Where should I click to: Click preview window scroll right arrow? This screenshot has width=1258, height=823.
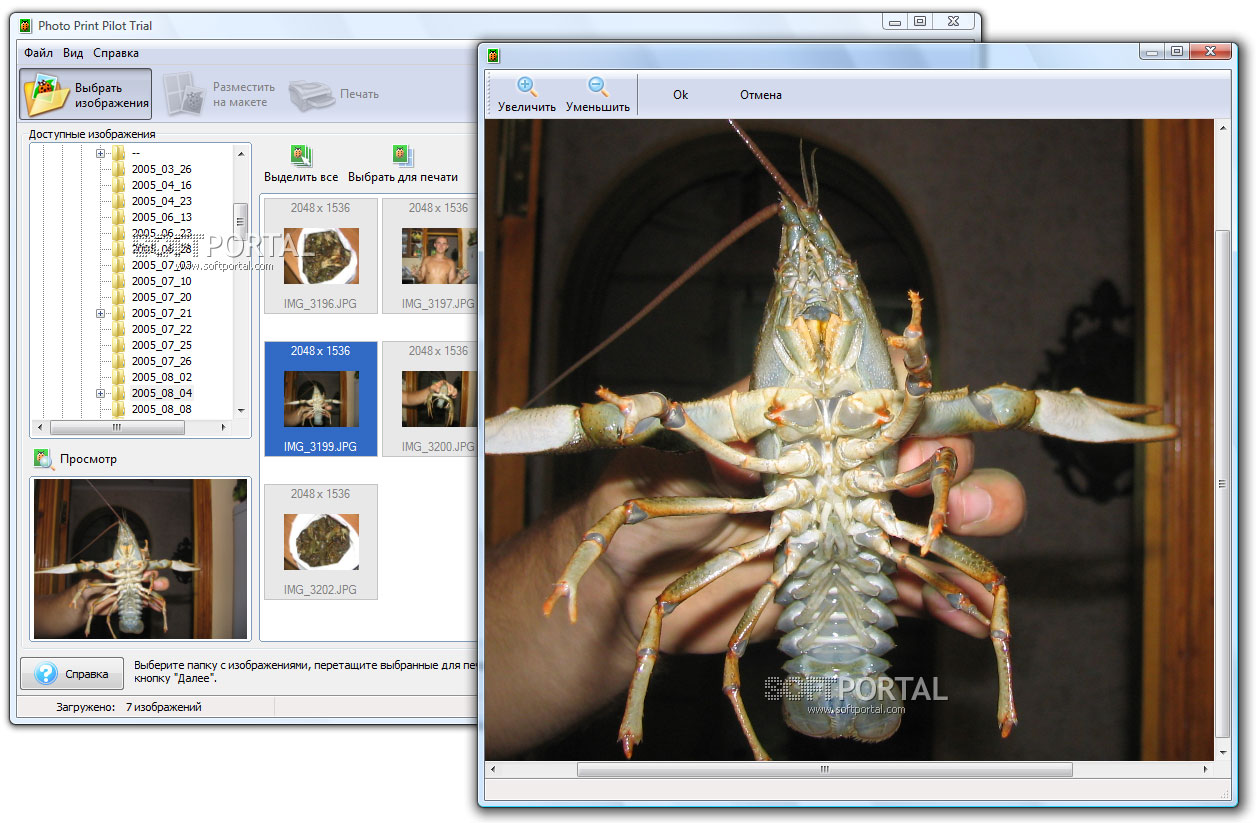click(x=1206, y=769)
